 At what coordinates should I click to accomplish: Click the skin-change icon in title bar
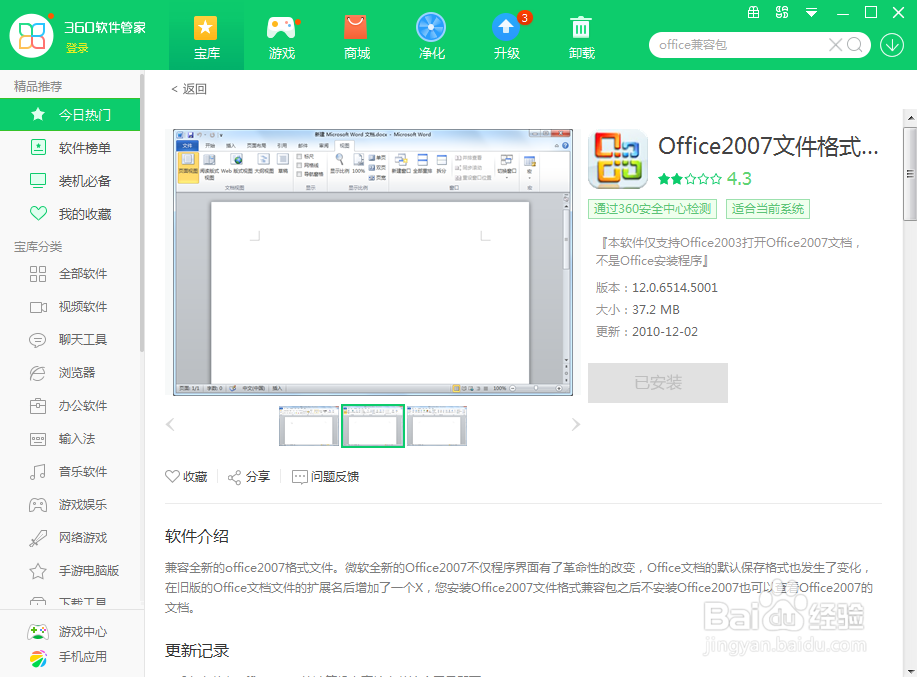click(782, 12)
